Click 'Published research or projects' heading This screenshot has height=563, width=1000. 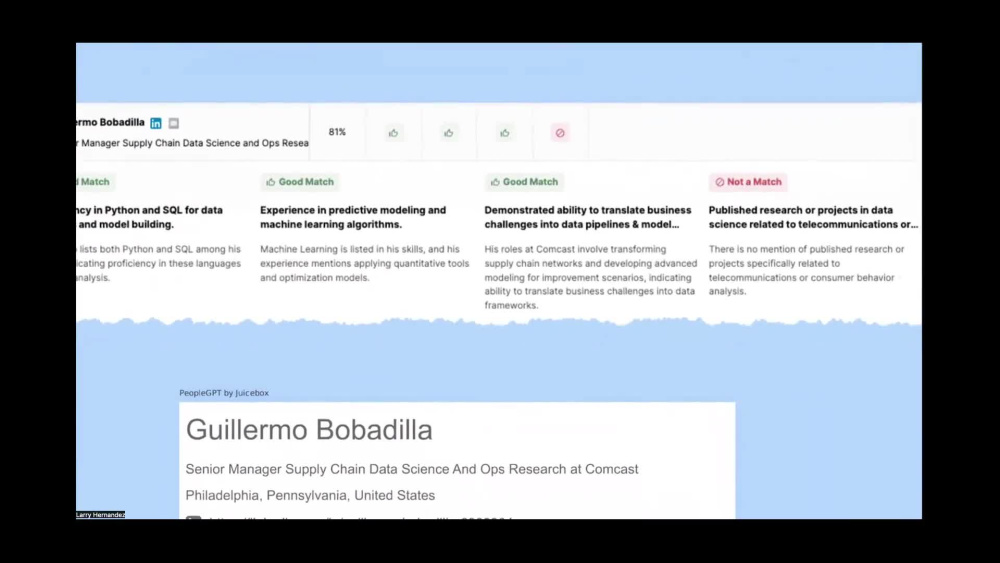[x=814, y=217]
